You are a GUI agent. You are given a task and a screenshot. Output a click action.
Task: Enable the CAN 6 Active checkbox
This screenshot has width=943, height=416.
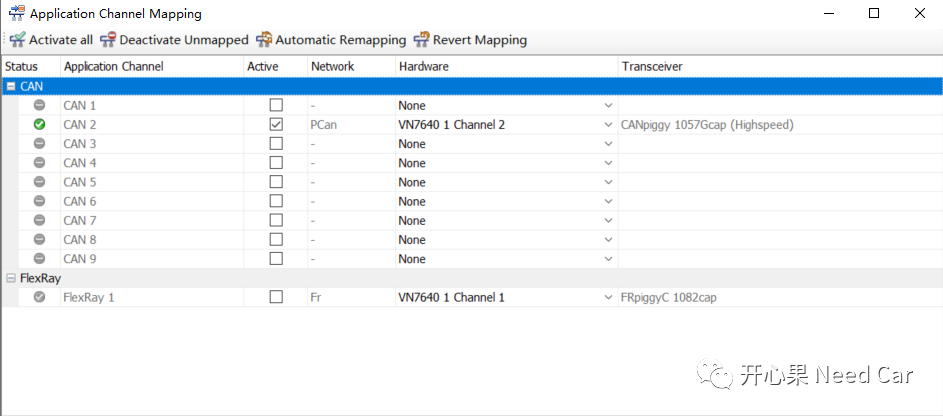(276, 201)
